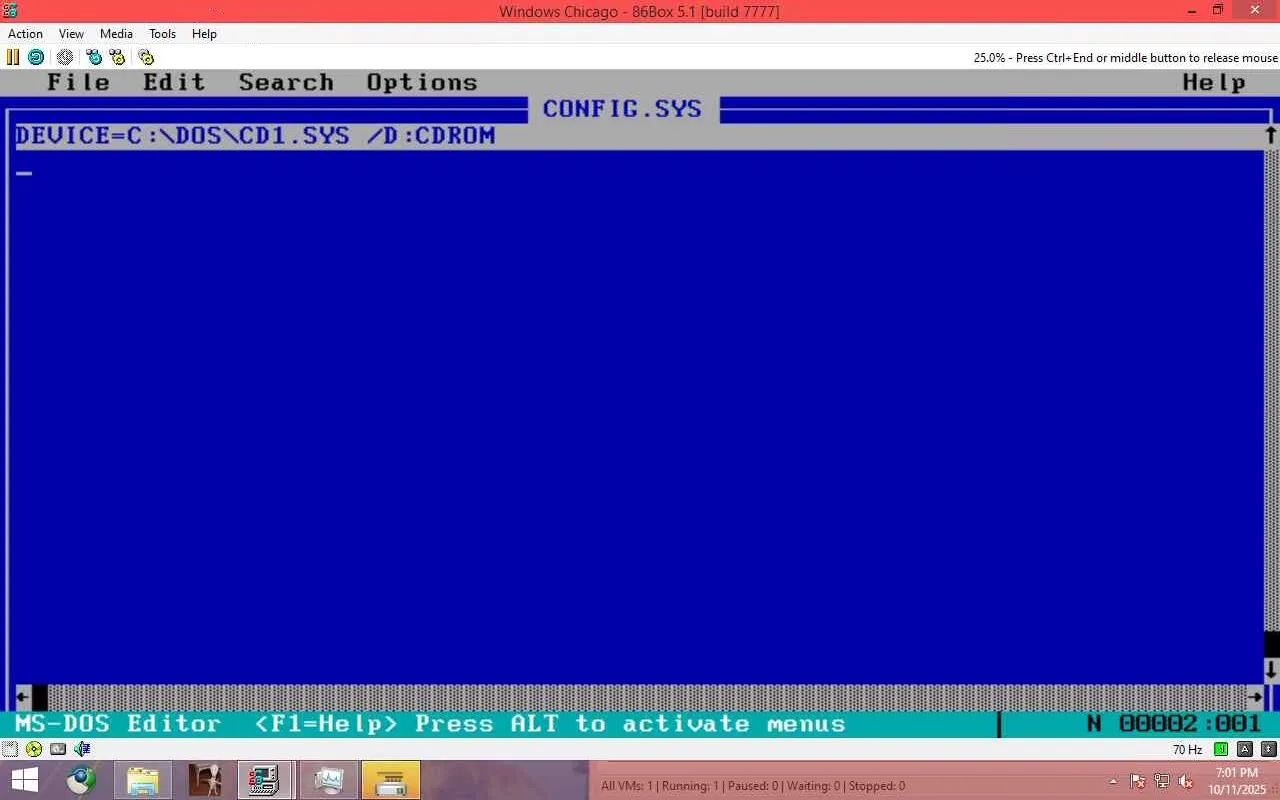Open the browser icon in the taskbar

click(x=81, y=780)
